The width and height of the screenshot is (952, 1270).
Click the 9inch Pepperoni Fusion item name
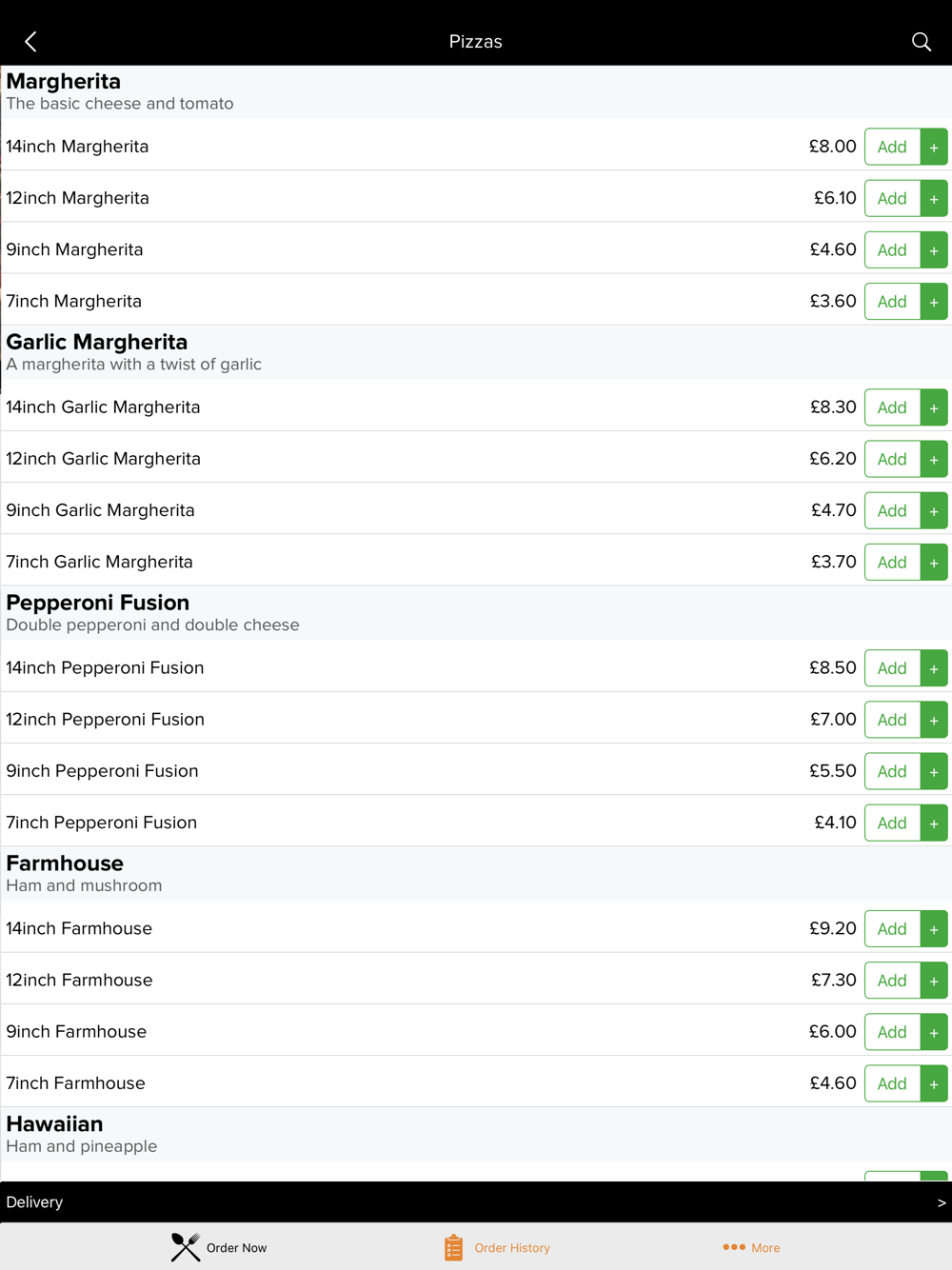click(x=103, y=771)
